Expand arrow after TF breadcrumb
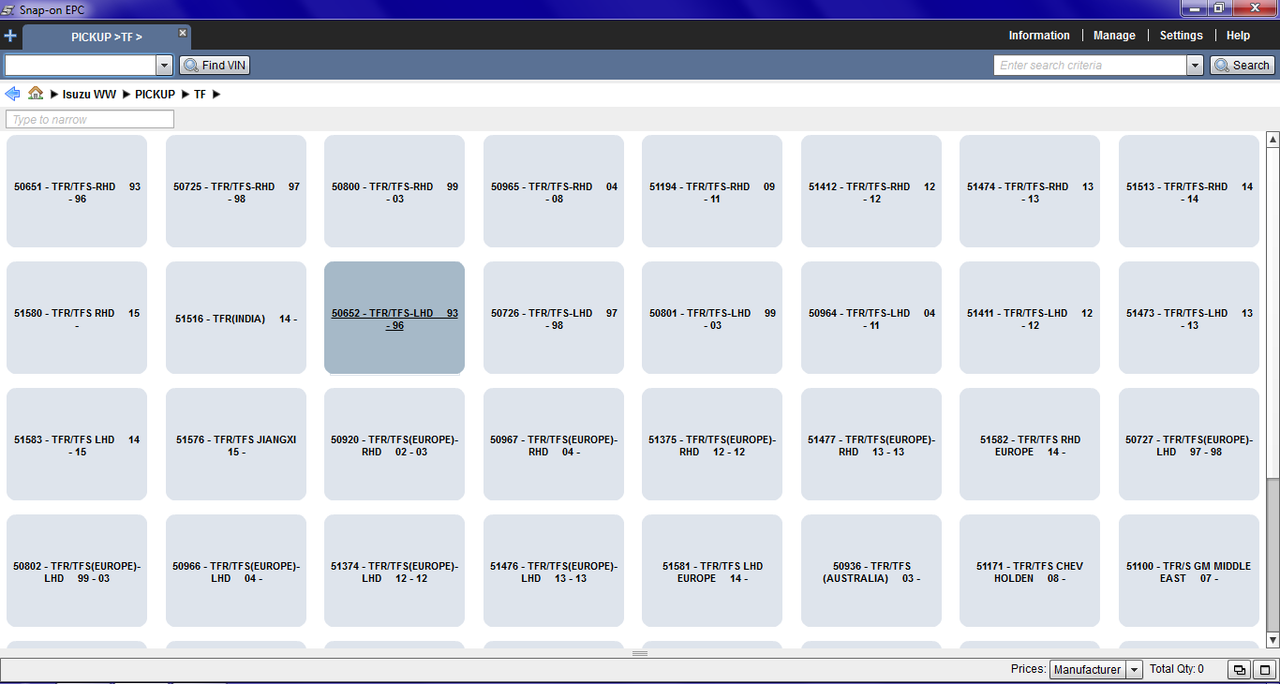 (x=216, y=94)
